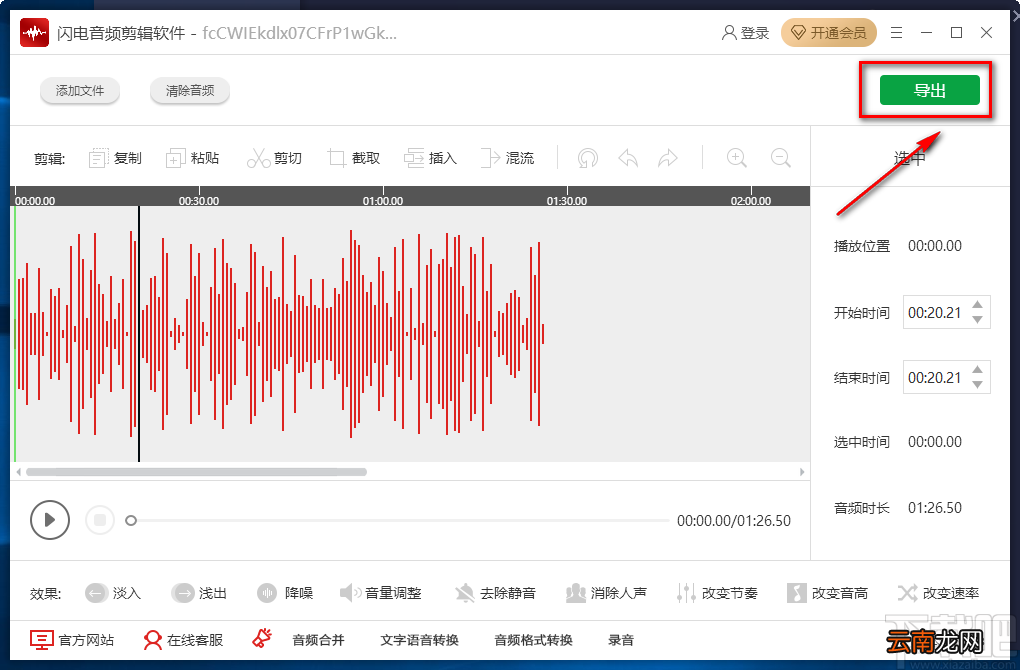The width and height of the screenshot is (1020, 670).
Task: Apply the Fade In (淡入) effect
Action: (x=113, y=593)
